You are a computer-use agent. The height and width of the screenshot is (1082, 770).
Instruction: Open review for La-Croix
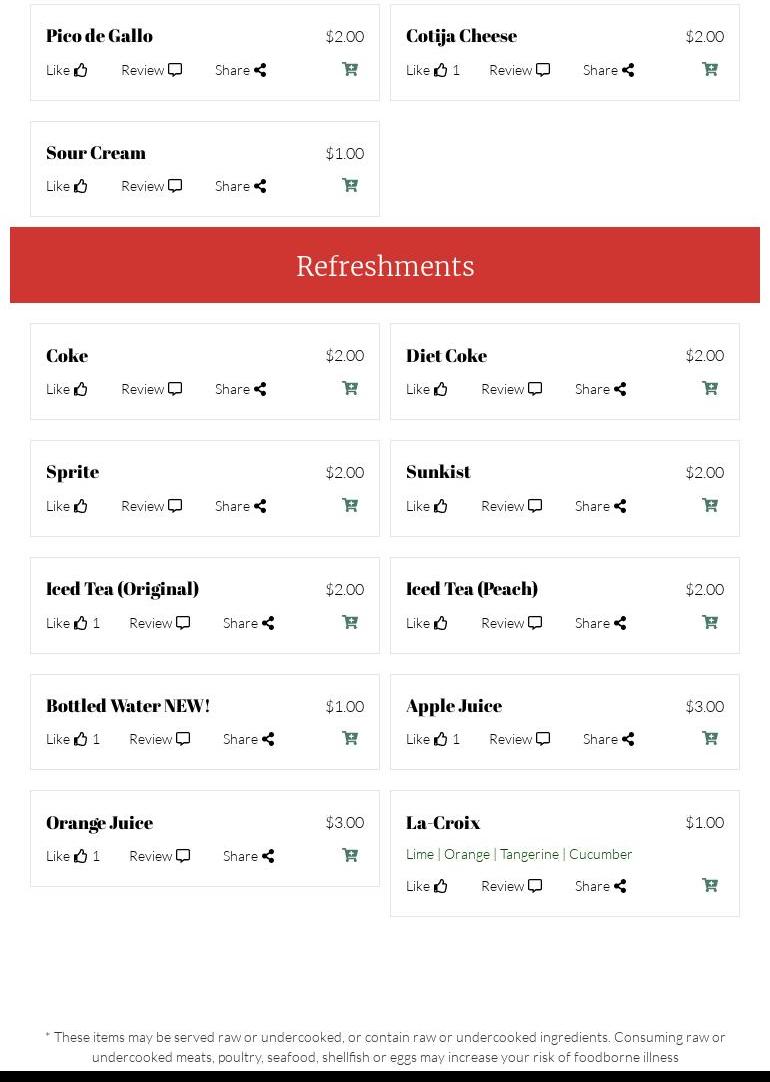[511, 886]
